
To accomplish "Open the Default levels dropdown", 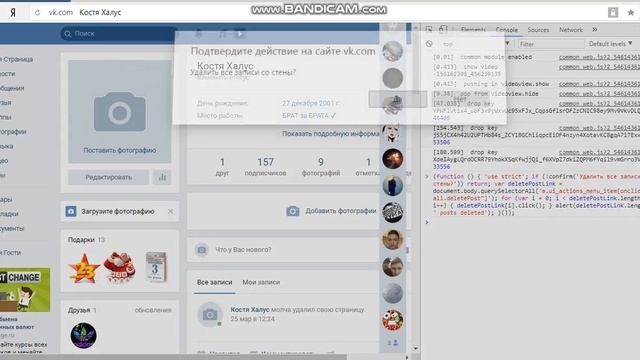I will tap(610, 44).
